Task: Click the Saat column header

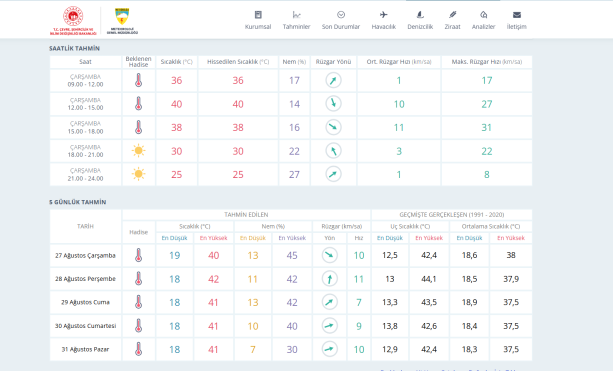Action: (x=85, y=62)
